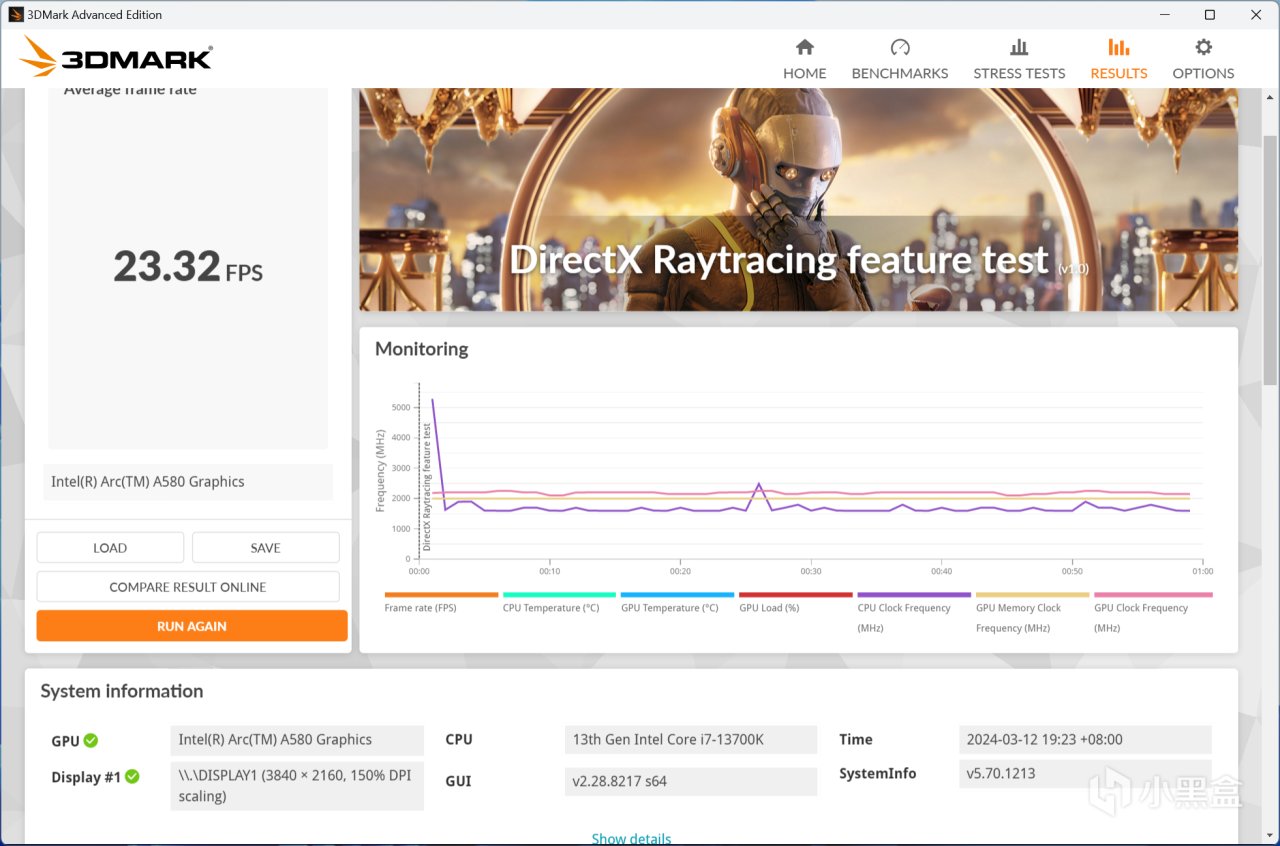Click the 23.32 FPS score value
Image resolution: width=1280 pixels, height=846 pixels.
click(x=188, y=267)
